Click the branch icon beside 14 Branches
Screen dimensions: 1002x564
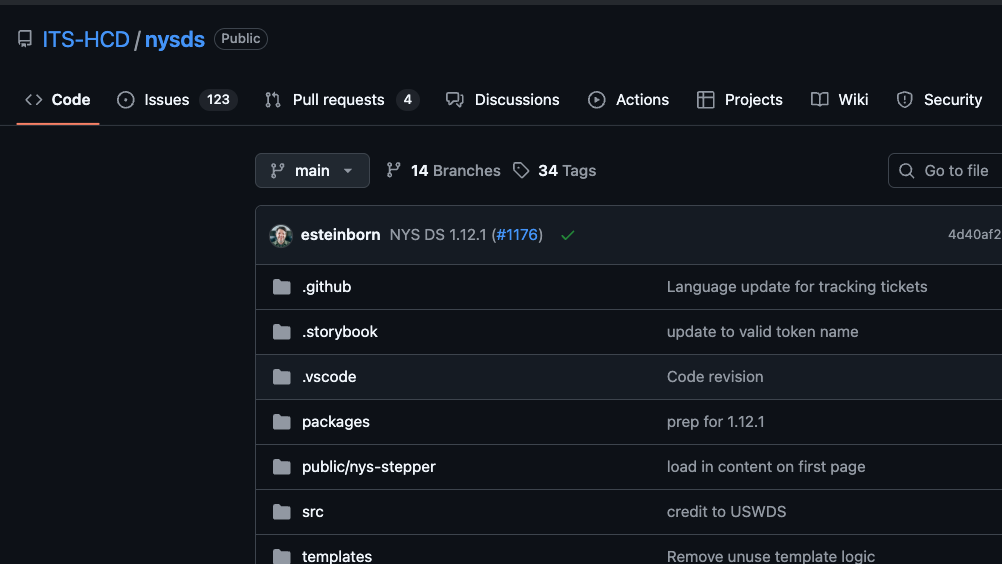click(x=394, y=171)
